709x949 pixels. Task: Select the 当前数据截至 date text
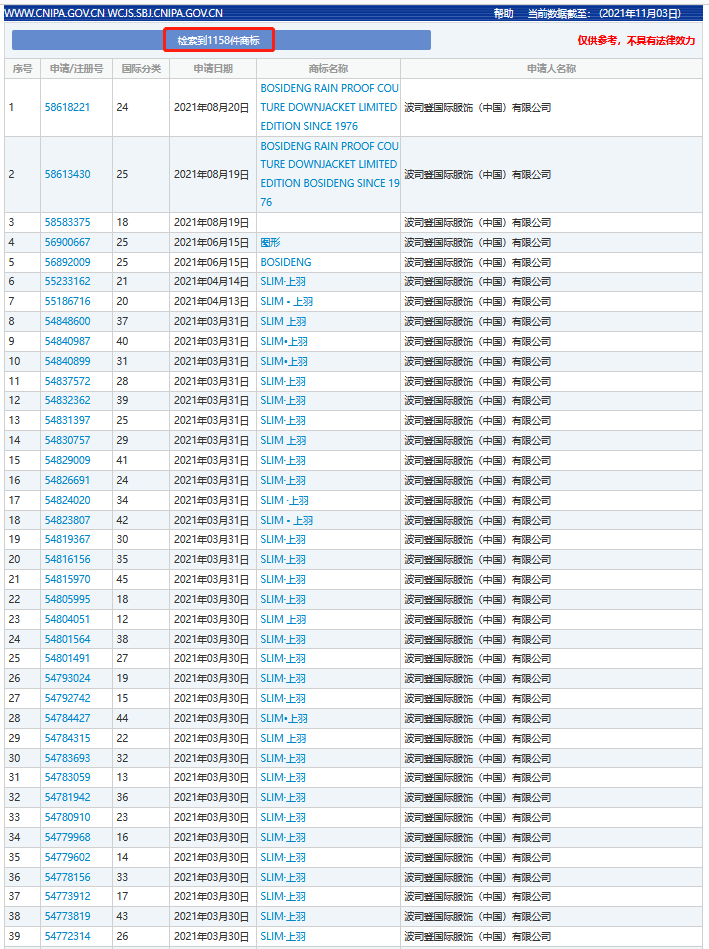coord(604,13)
